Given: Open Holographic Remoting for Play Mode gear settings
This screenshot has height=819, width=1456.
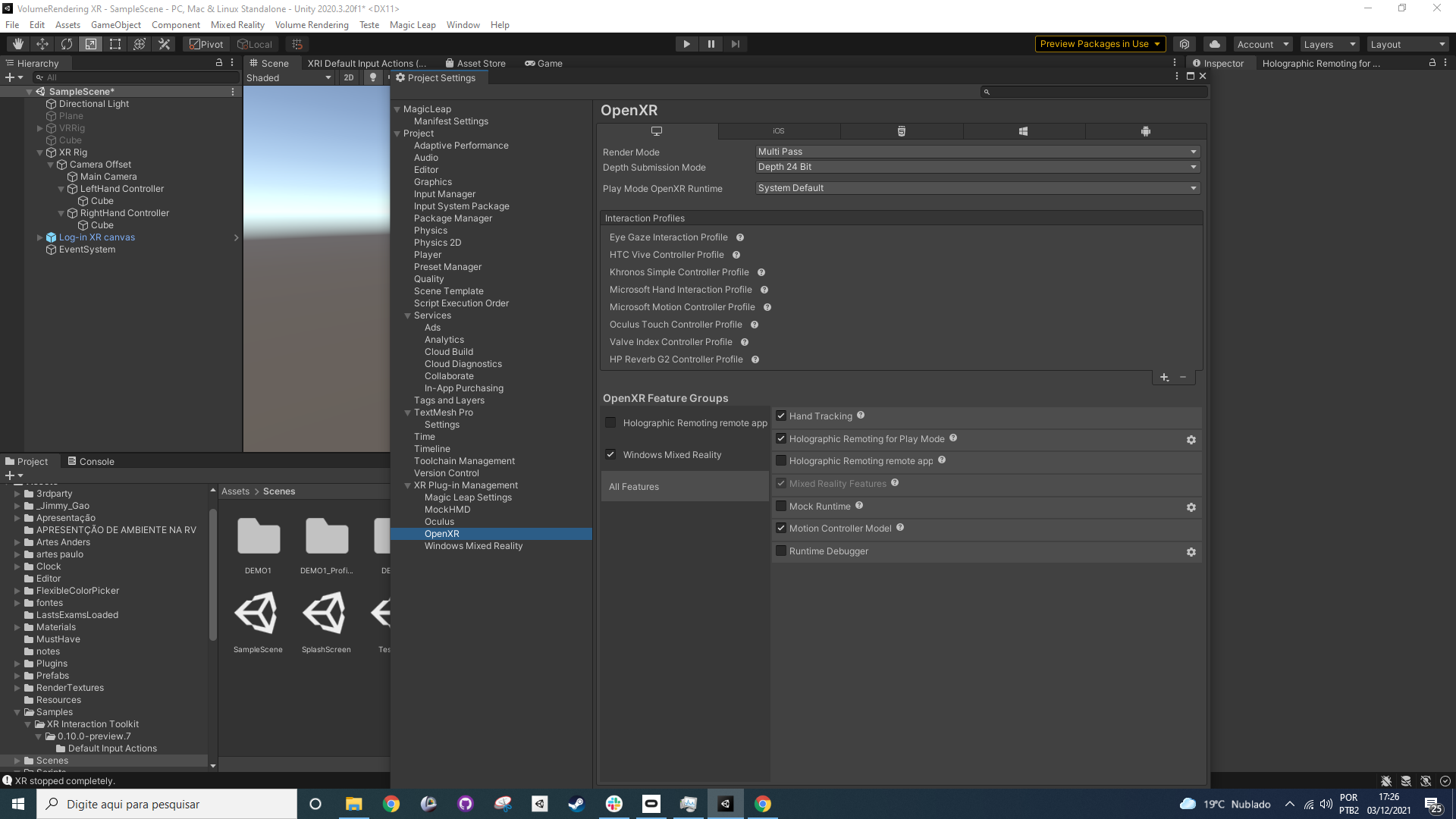Looking at the screenshot, I should [1191, 440].
